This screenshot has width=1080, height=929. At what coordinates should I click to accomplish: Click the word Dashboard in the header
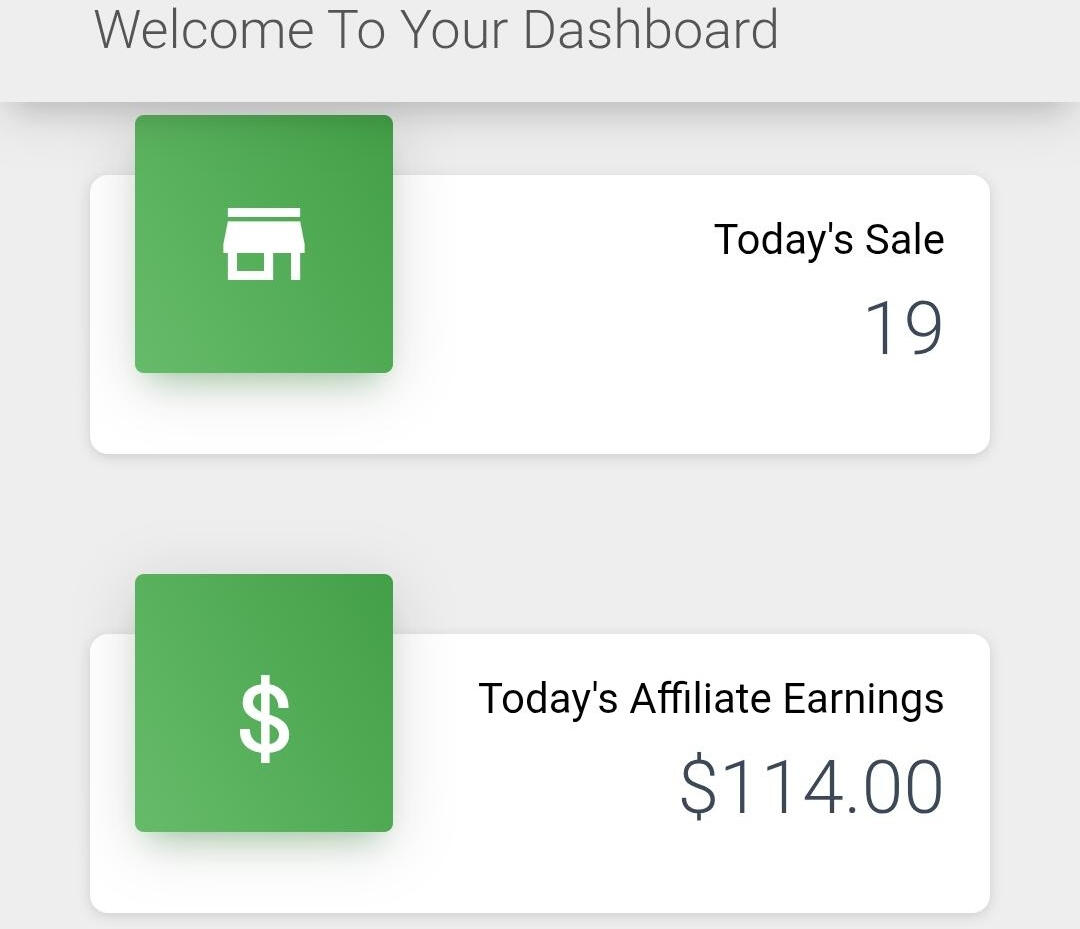point(650,30)
